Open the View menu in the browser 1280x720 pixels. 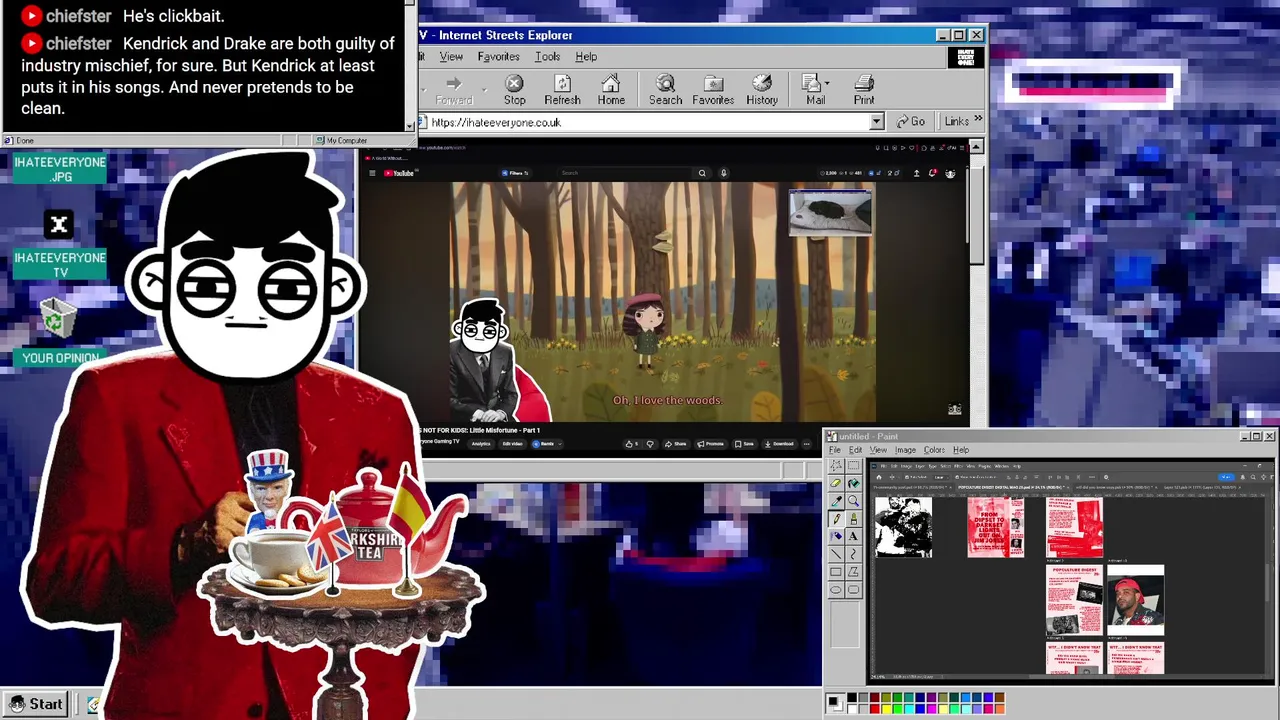click(x=451, y=57)
